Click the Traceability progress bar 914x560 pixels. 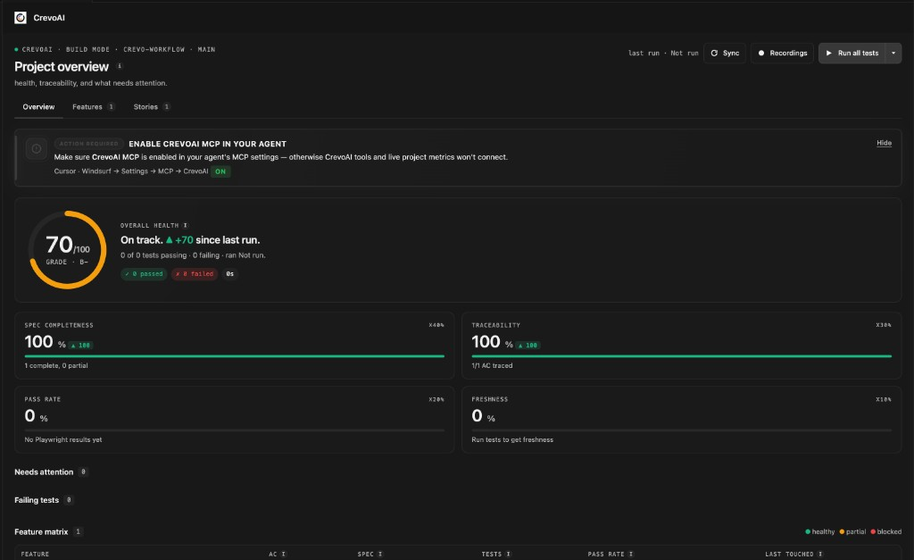pos(681,356)
